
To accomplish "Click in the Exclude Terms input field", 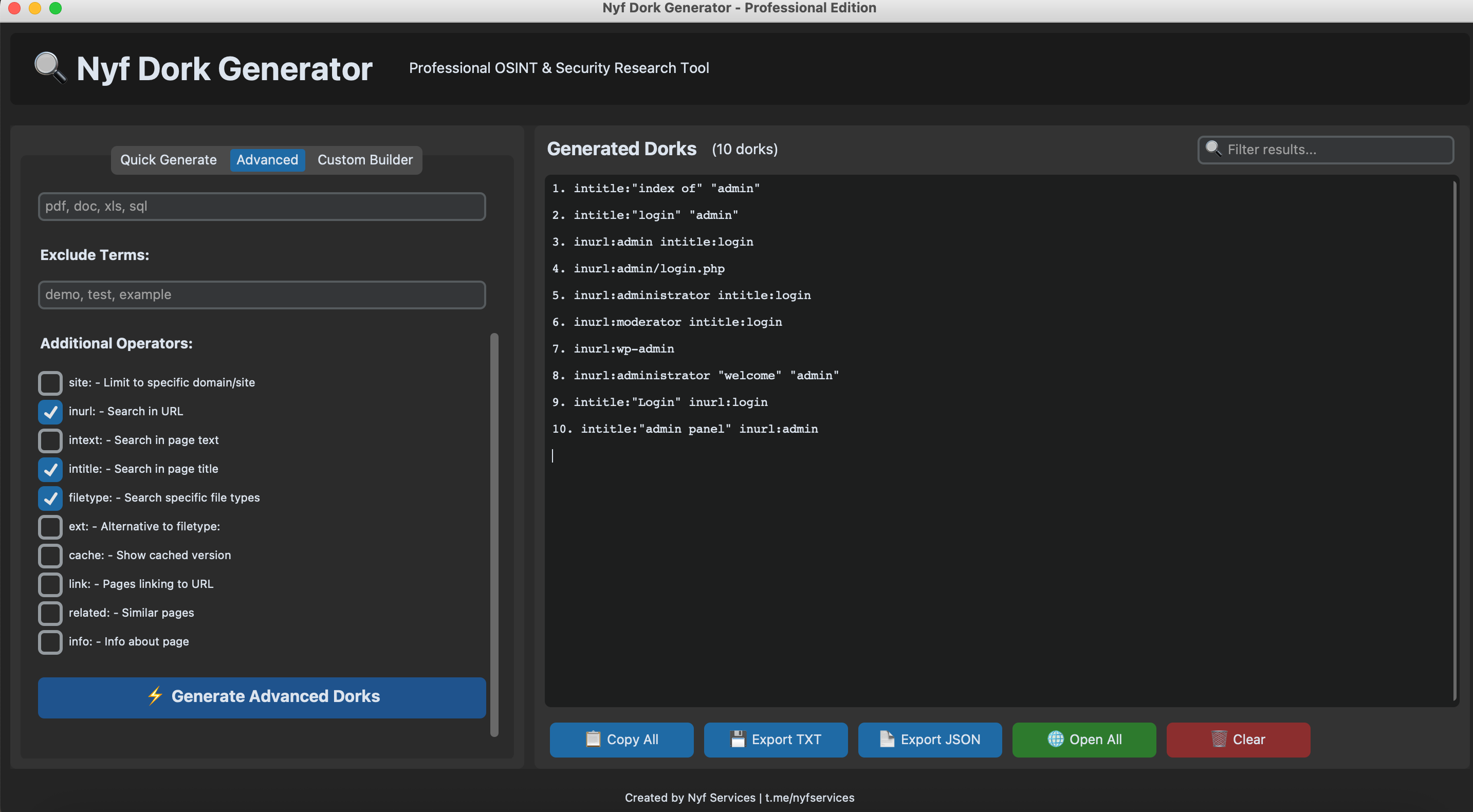I will (x=261, y=294).
